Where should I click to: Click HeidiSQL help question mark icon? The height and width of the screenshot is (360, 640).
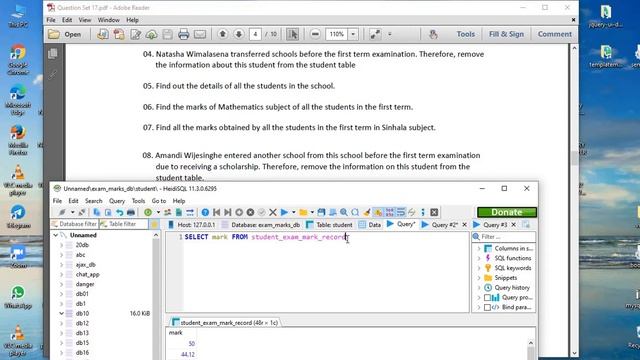click(205, 212)
